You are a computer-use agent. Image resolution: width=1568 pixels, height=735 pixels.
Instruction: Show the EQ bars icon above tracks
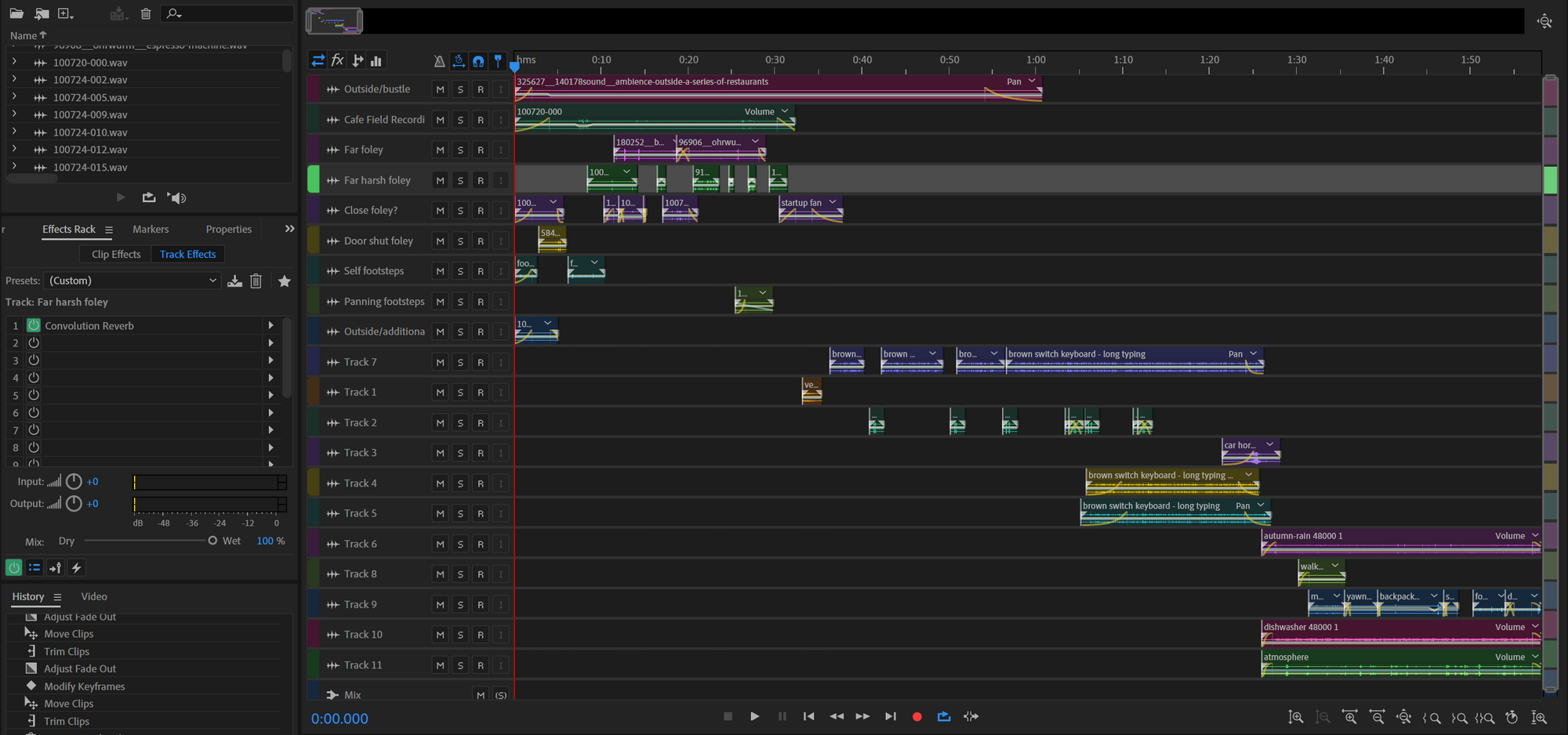tap(376, 60)
